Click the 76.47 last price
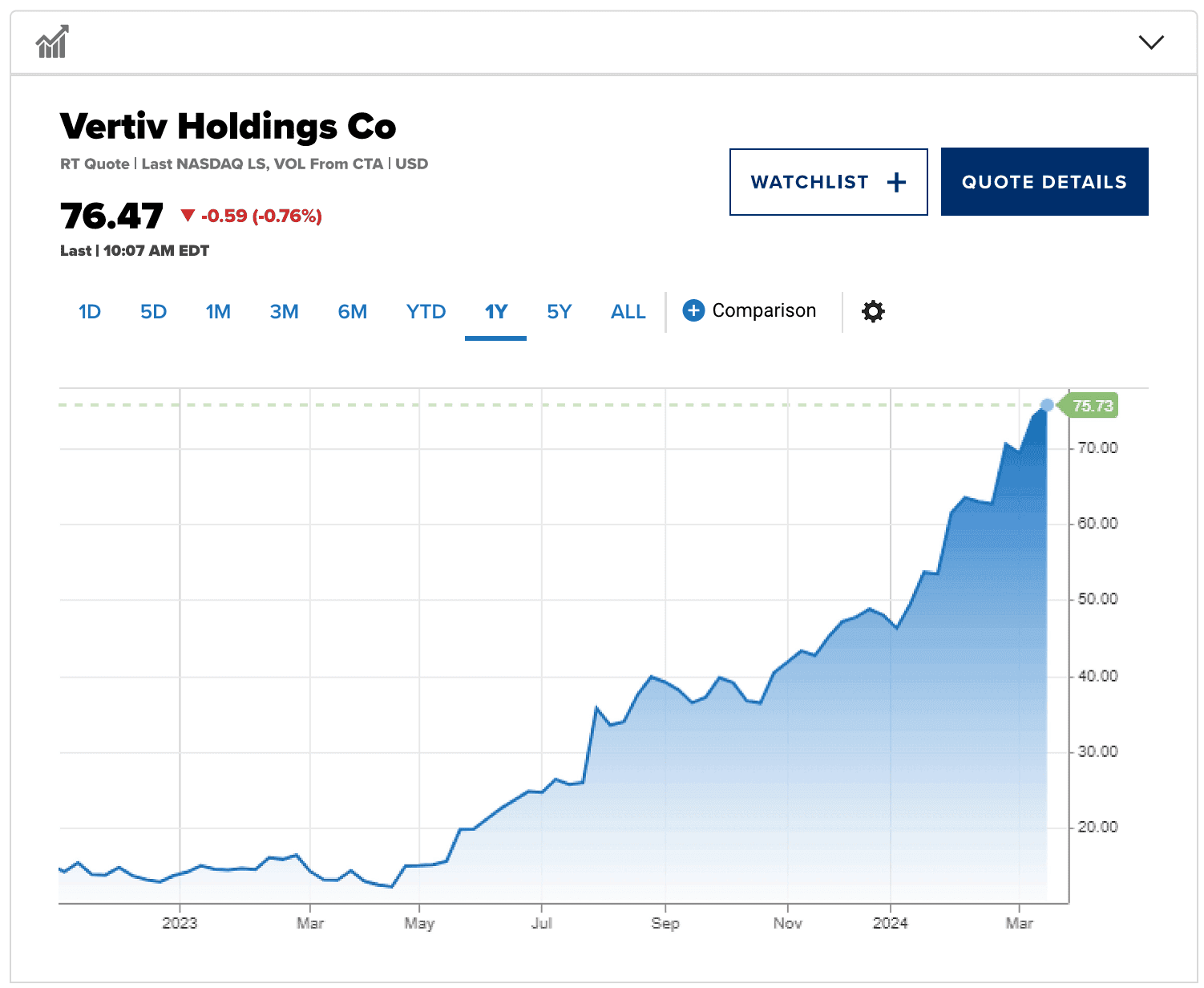Viewport: 1204px width, 988px height. pos(111,216)
